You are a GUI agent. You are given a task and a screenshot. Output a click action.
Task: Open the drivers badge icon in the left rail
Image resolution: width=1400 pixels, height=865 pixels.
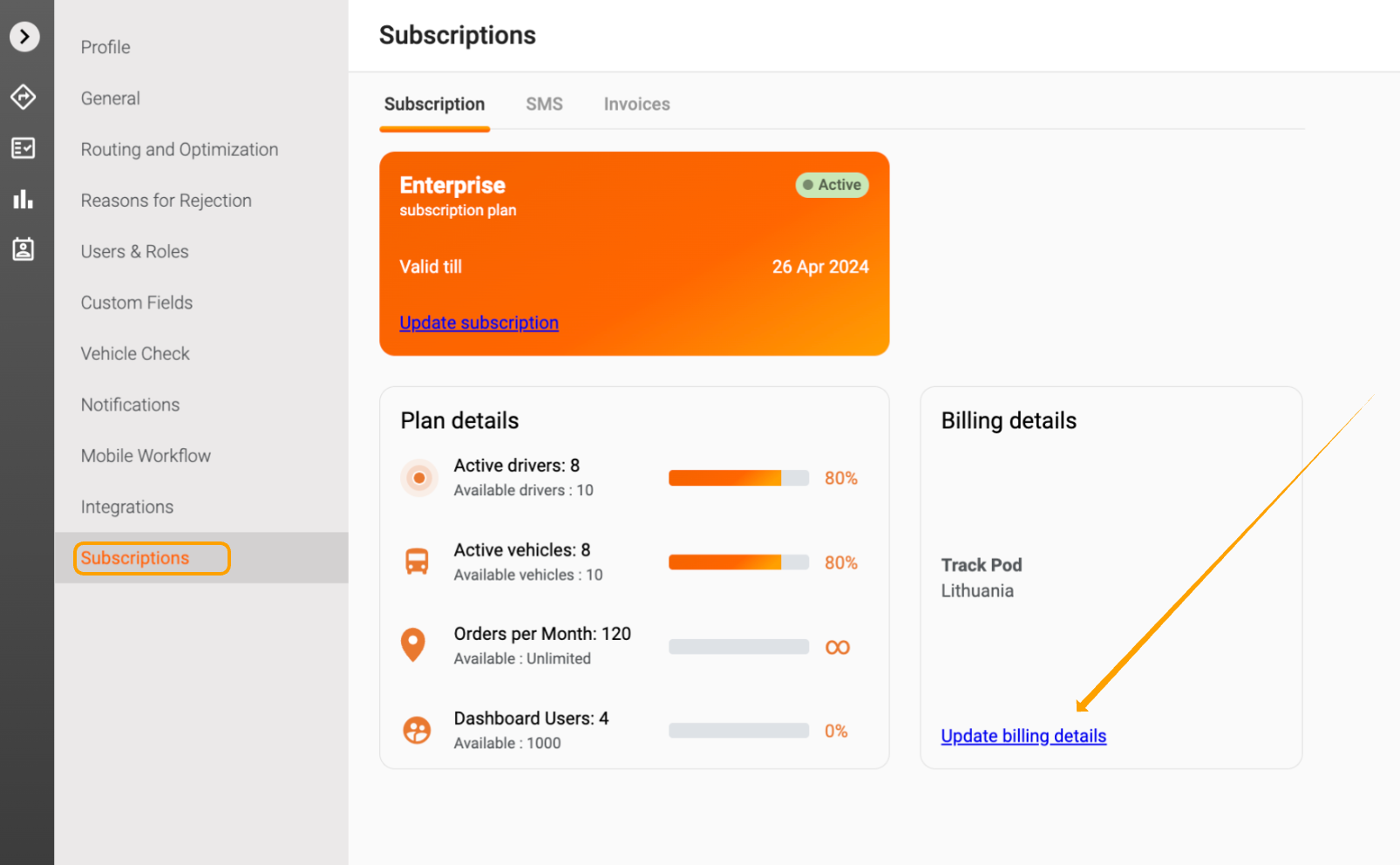24,250
